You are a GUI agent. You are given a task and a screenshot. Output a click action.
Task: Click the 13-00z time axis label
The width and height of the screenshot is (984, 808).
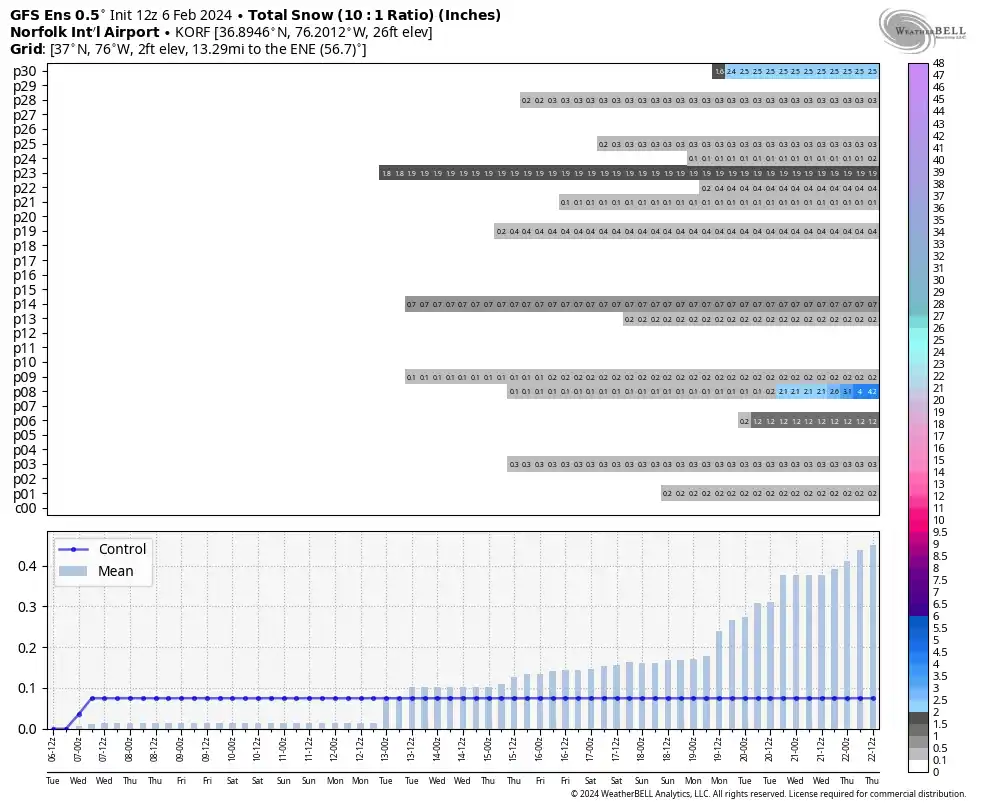[x=385, y=749]
